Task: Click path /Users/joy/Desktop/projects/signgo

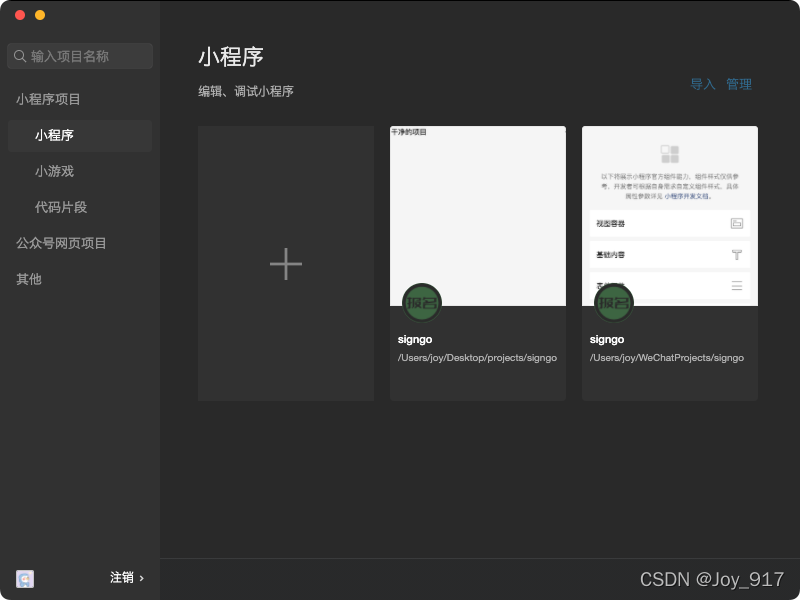Action: (x=477, y=358)
